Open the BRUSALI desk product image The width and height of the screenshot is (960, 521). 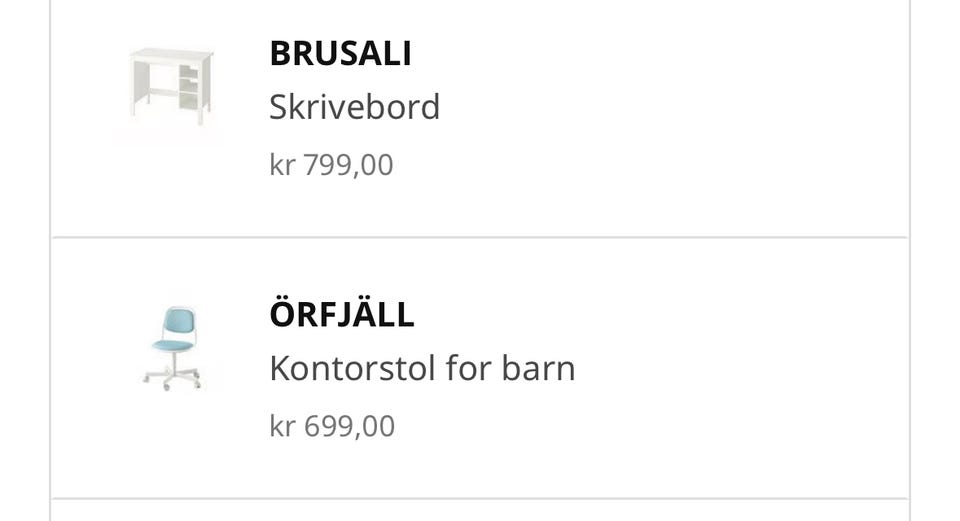171,87
